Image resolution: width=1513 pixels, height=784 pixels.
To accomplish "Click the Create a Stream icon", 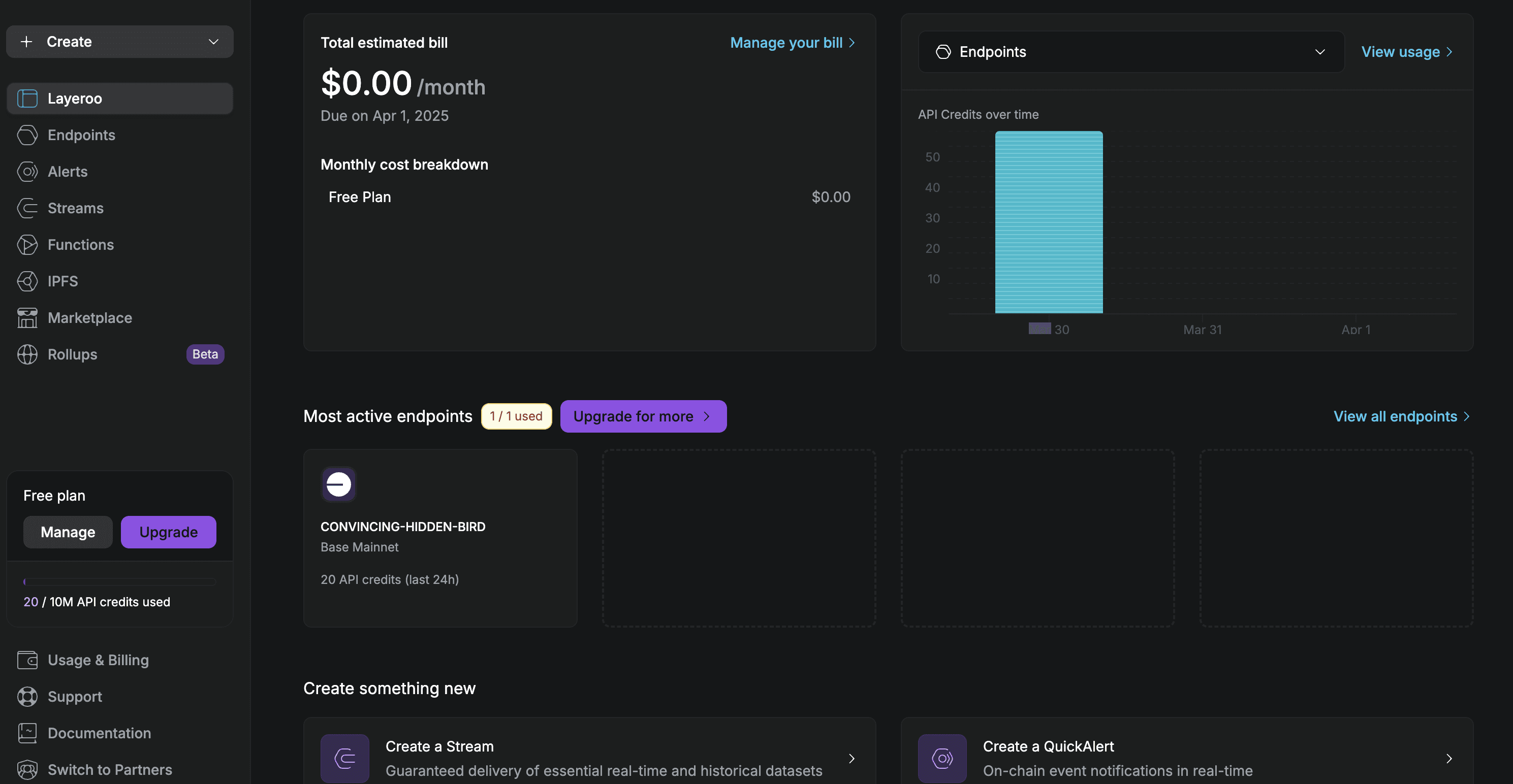I will [x=345, y=758].
